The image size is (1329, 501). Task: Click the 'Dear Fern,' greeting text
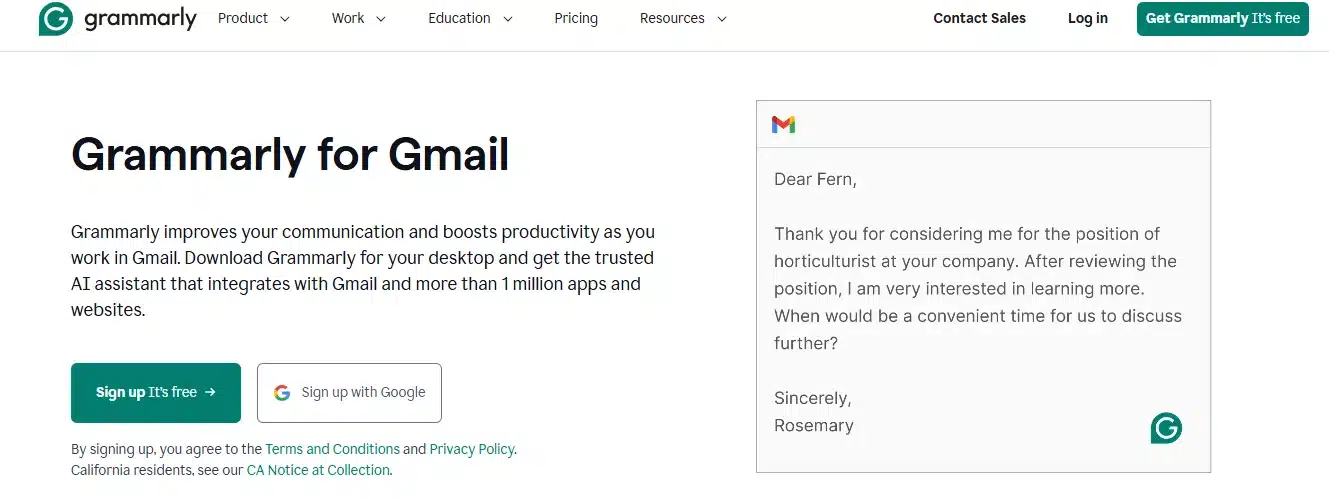(815, 180)
